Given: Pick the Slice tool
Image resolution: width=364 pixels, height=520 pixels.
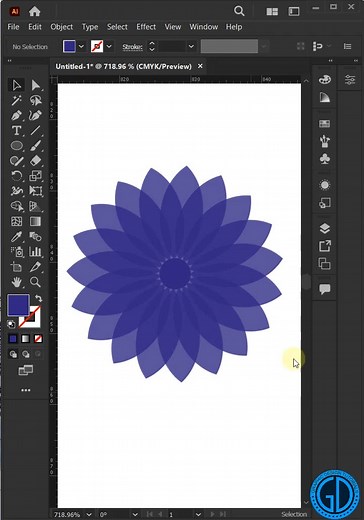Looking at the screenshot, I should coord(35,267).
